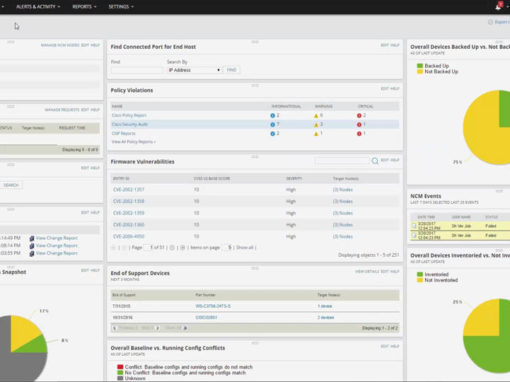The image size is (510, 382).
Task: Click EDIT in Find Connected Port panel
Action: (384, 45)
